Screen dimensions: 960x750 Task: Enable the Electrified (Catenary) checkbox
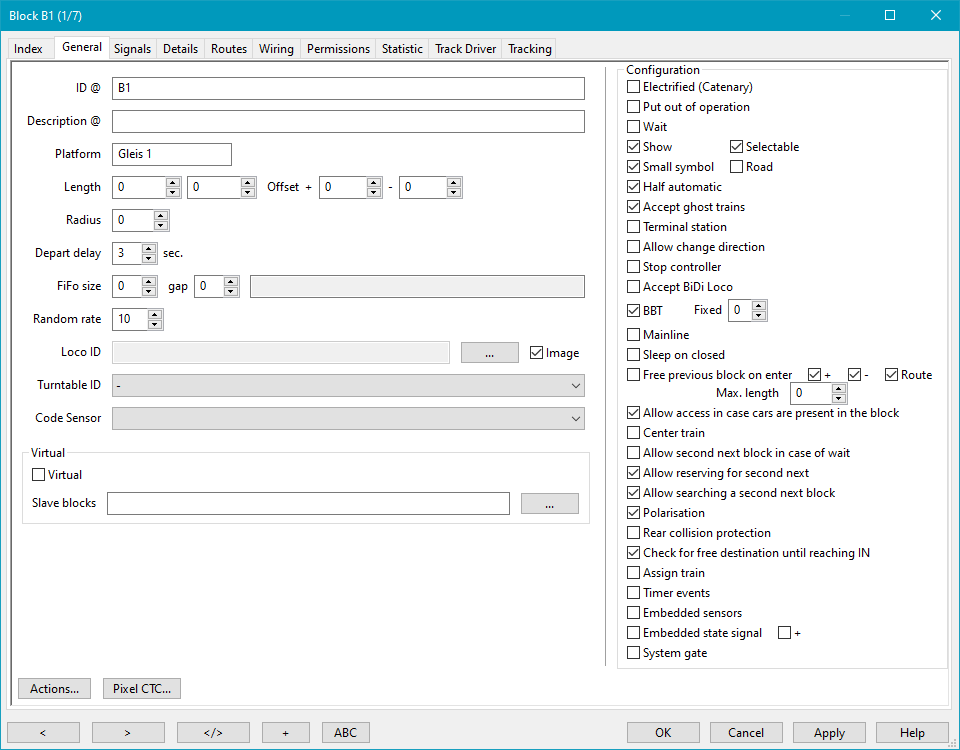pyautogui.click(x=633, y=88)
